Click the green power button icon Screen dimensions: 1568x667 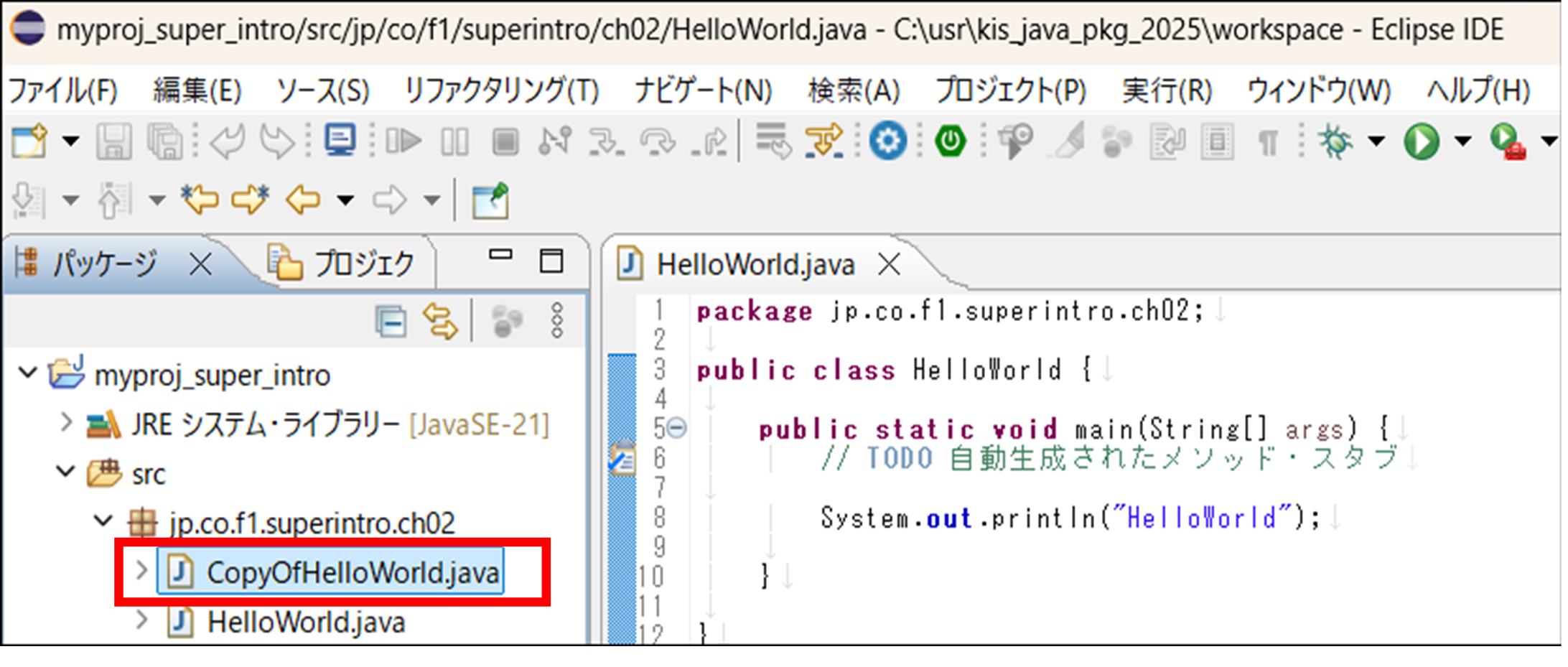coord(950,141)
